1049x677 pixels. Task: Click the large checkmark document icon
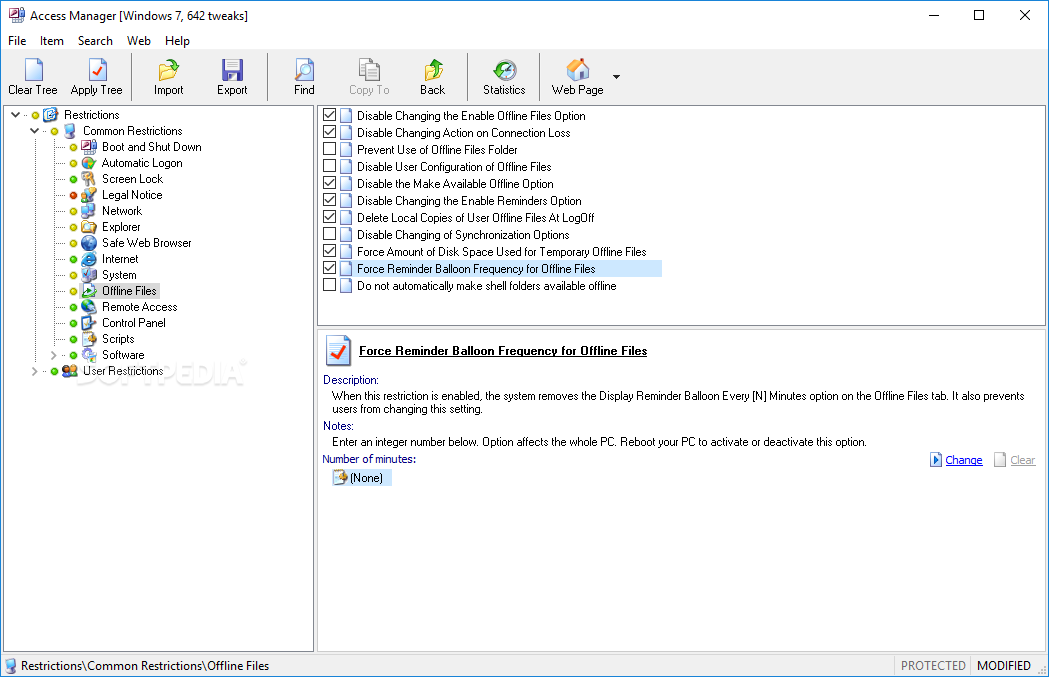[338, 350]
